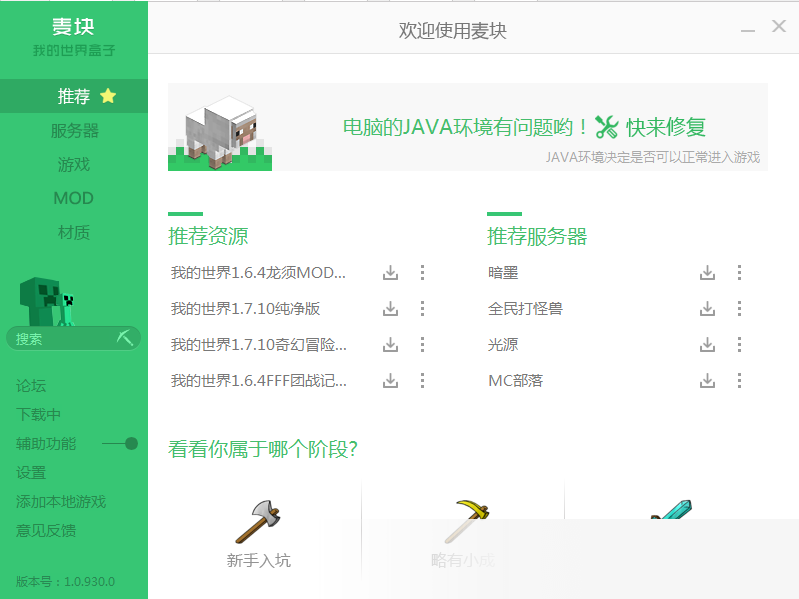799x599 pixels.
Task: Open more options for 我的世界1.6.4FFF团战记
Action: tap(422, 380)
